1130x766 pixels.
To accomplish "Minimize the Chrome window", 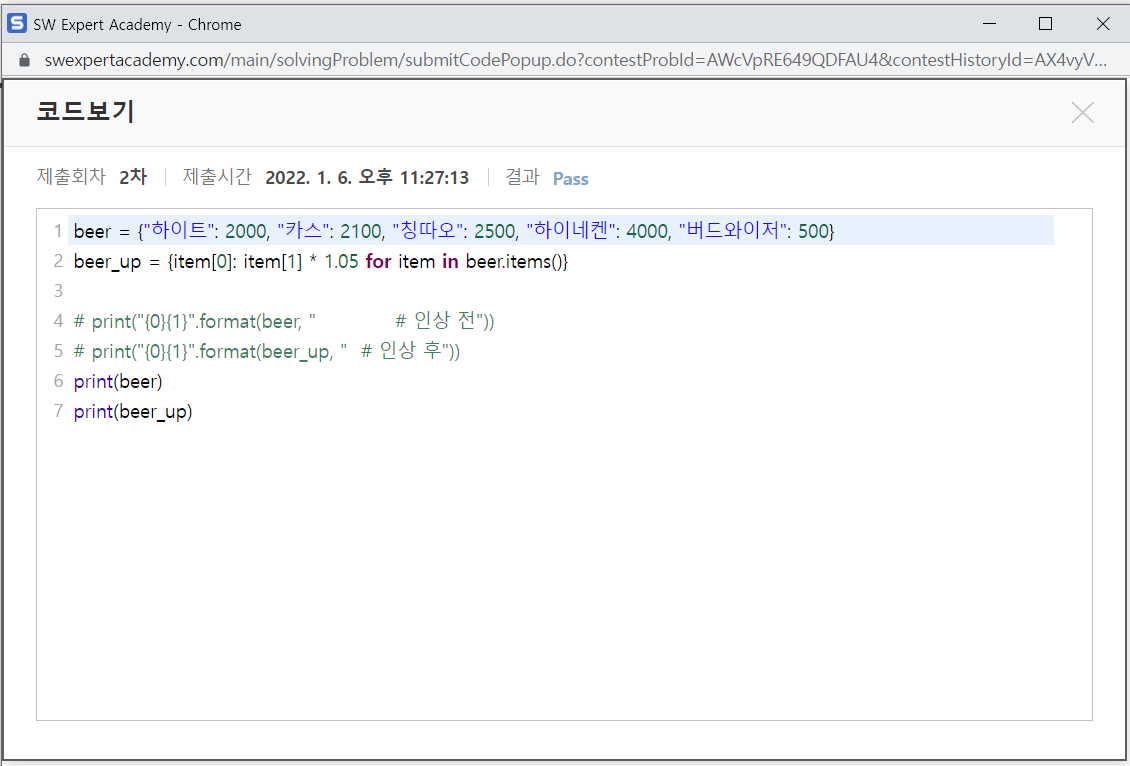I will point(989,24).
